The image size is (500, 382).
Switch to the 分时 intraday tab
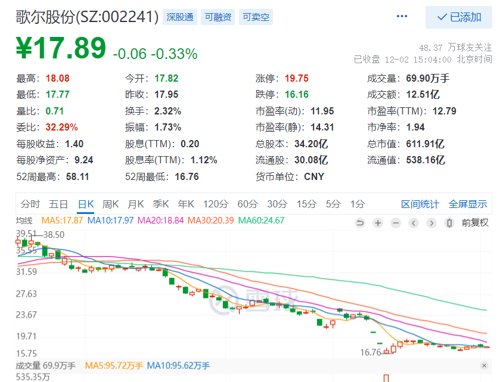30,204
